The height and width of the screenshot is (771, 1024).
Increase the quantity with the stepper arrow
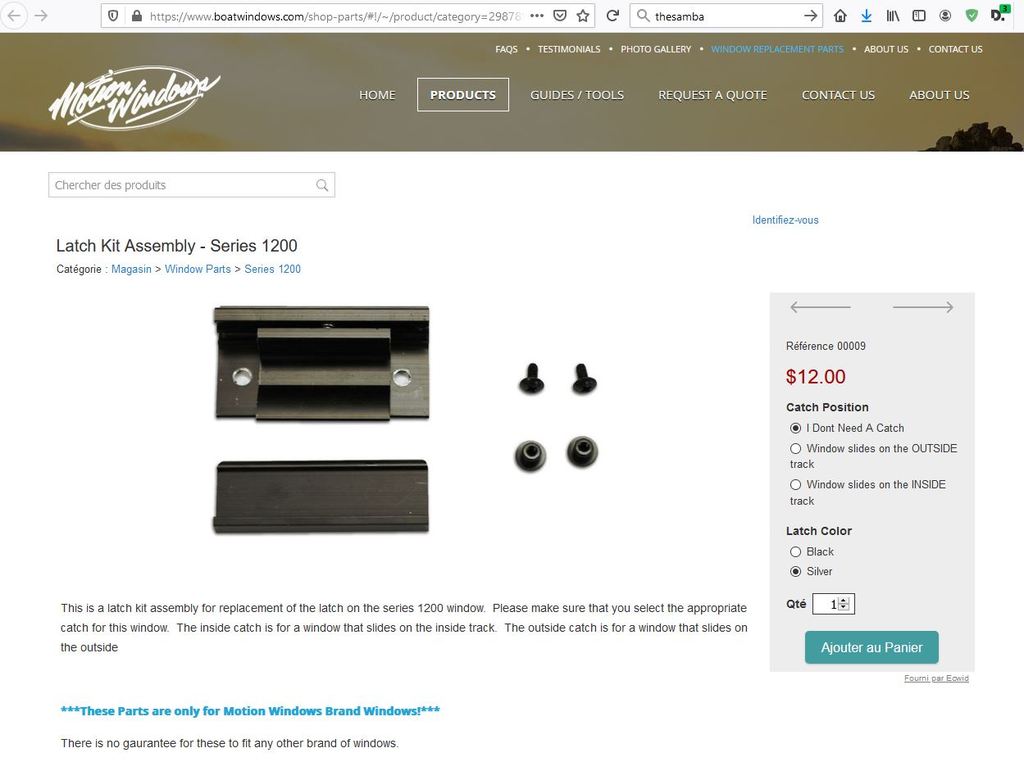pyautogui.click(x=844, y=601)
